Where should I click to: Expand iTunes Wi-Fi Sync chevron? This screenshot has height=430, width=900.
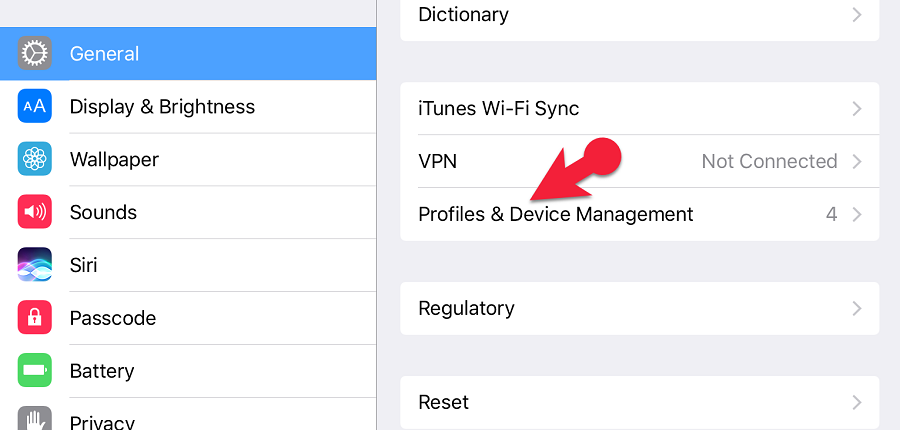856,108
